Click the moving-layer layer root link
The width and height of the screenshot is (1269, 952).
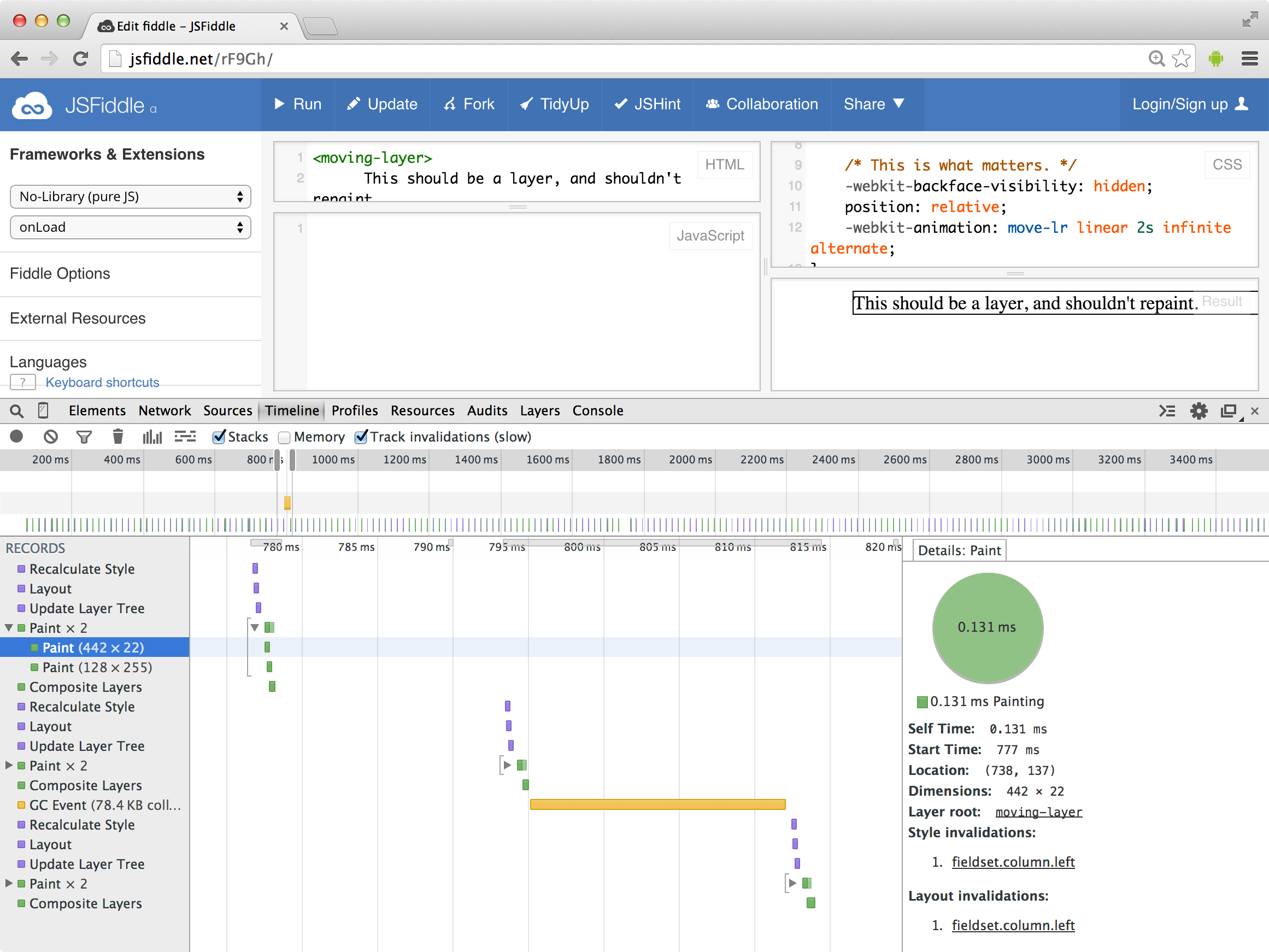tap(1038, 812)
